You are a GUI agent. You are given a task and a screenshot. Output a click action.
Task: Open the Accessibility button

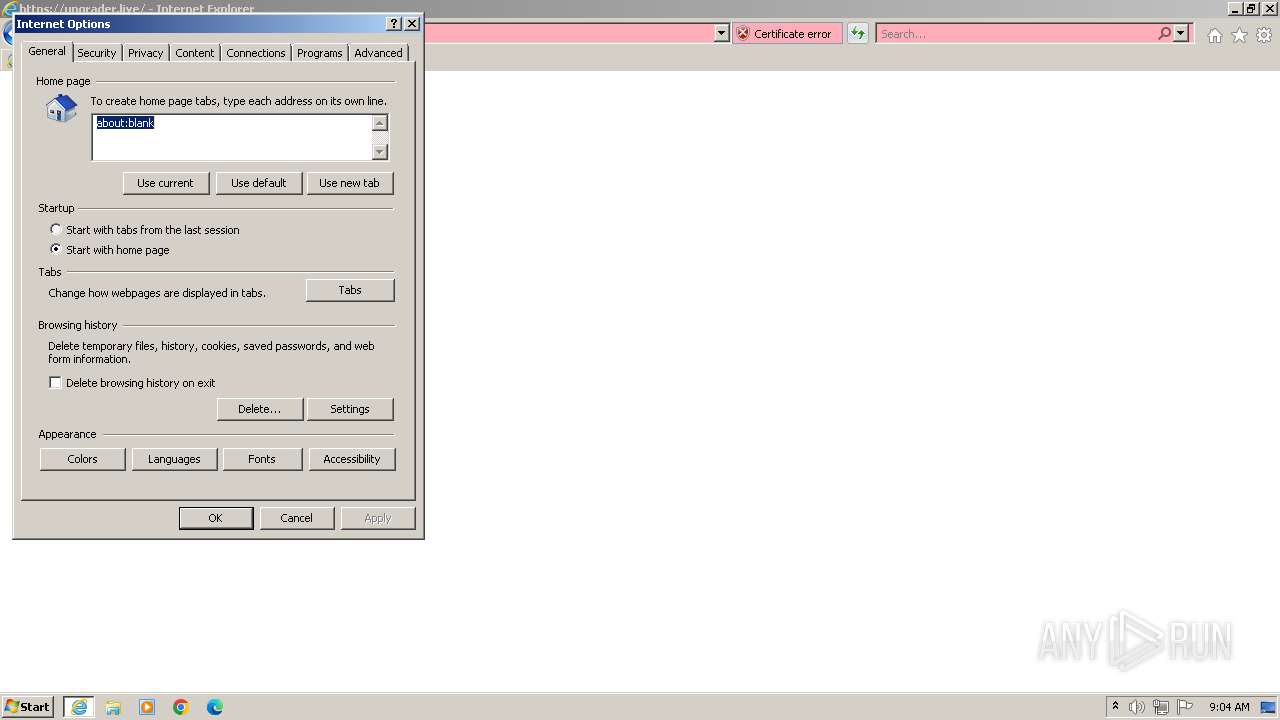point(352,459)
